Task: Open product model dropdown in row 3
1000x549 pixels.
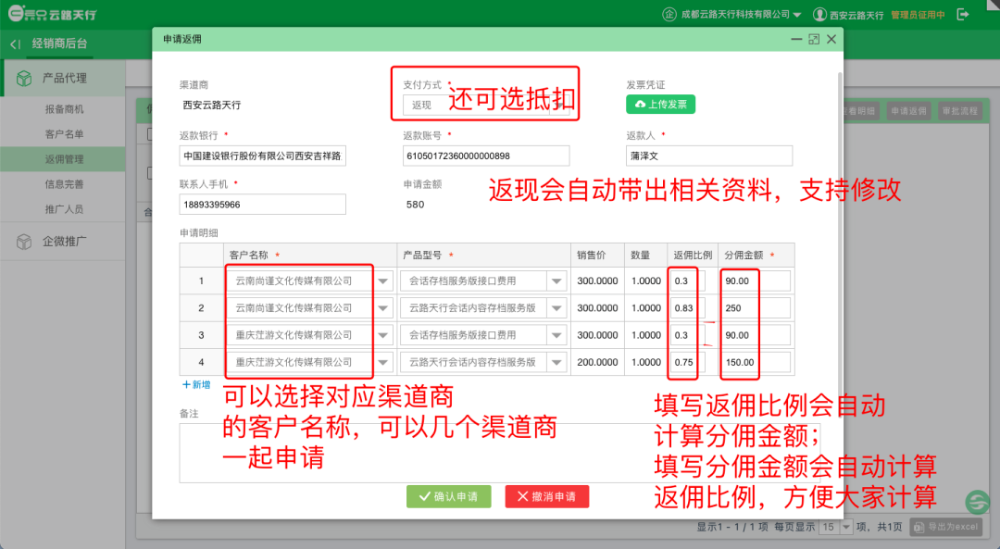Action: [557, 335]
